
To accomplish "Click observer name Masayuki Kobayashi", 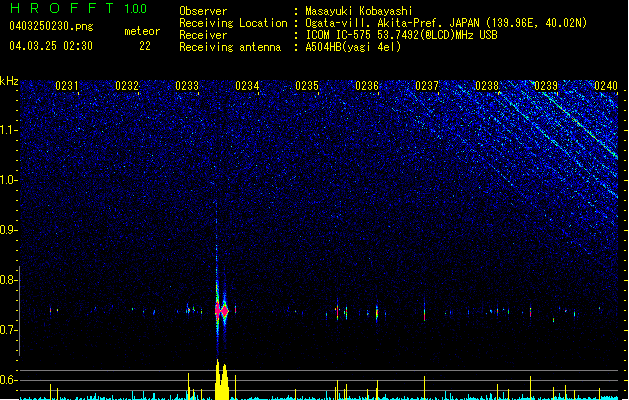I will (x=359, y=11).
